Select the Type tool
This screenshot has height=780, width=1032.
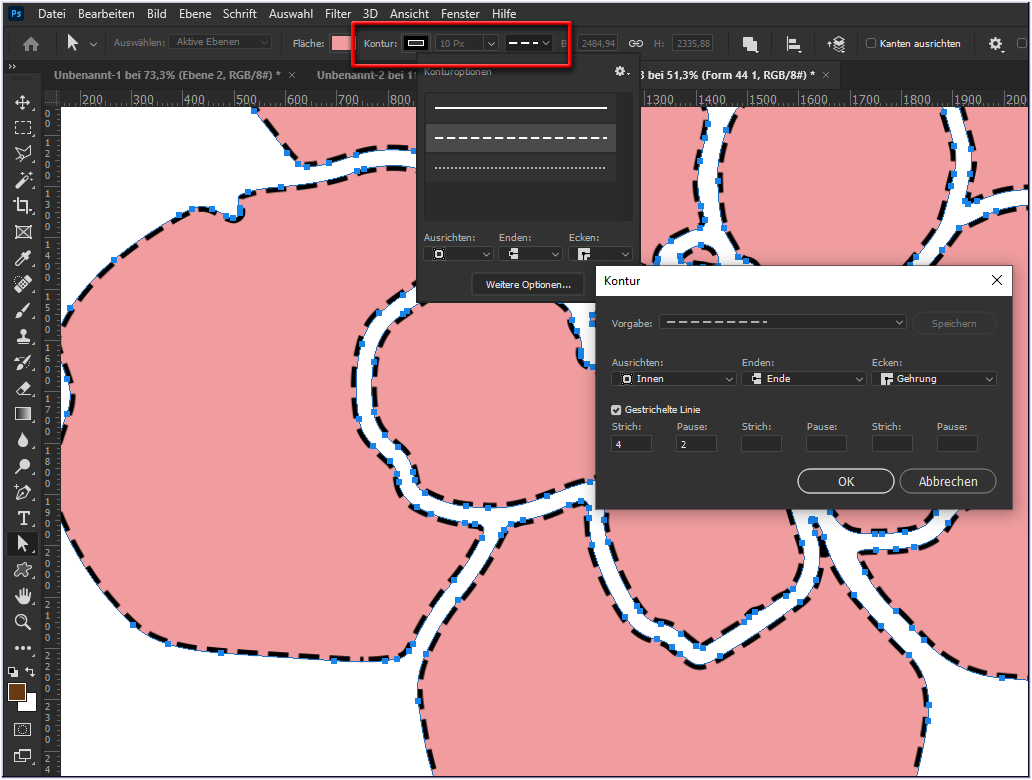(x=22, y=518)
